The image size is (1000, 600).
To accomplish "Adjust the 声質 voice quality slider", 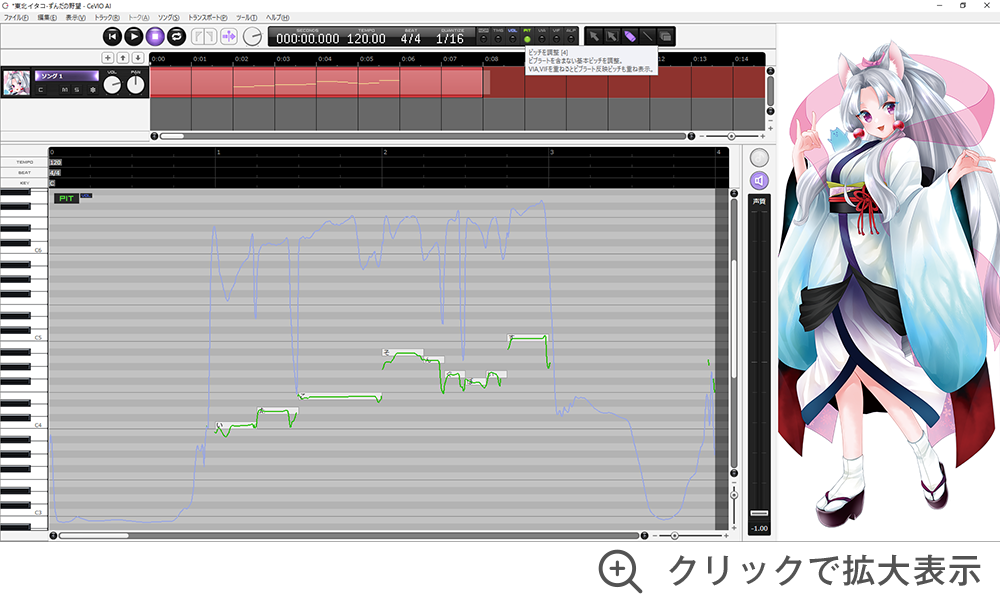I will tap(759, 513).
